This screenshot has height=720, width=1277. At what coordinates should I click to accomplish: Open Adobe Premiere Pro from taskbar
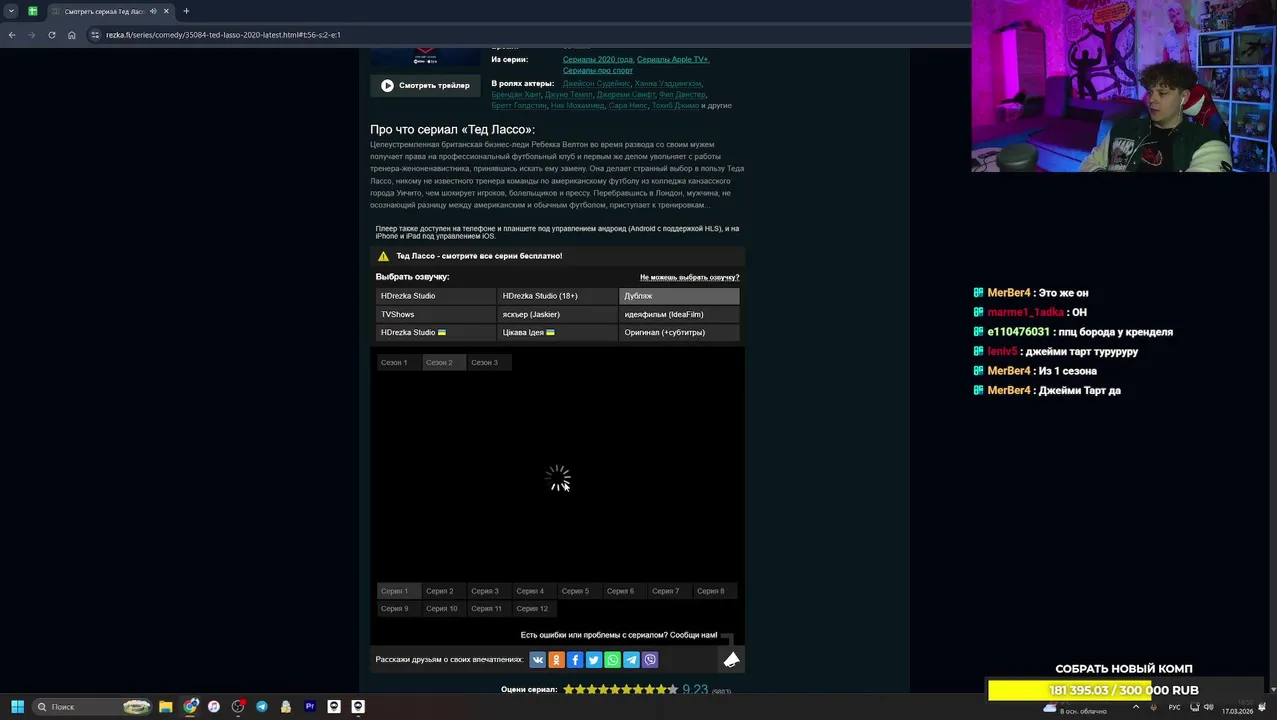[x=310, y=707]
